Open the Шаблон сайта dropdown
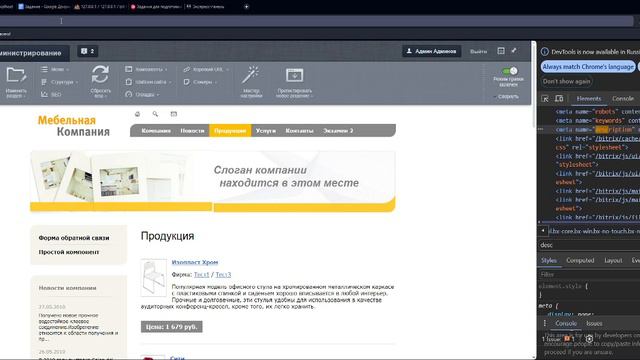 (x=148, y=82)
